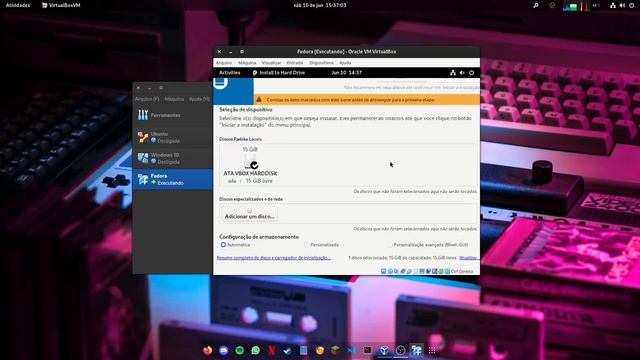640x360 pixels.
Task: Click the orange warning triangle icon
Action: click(259, 99)
